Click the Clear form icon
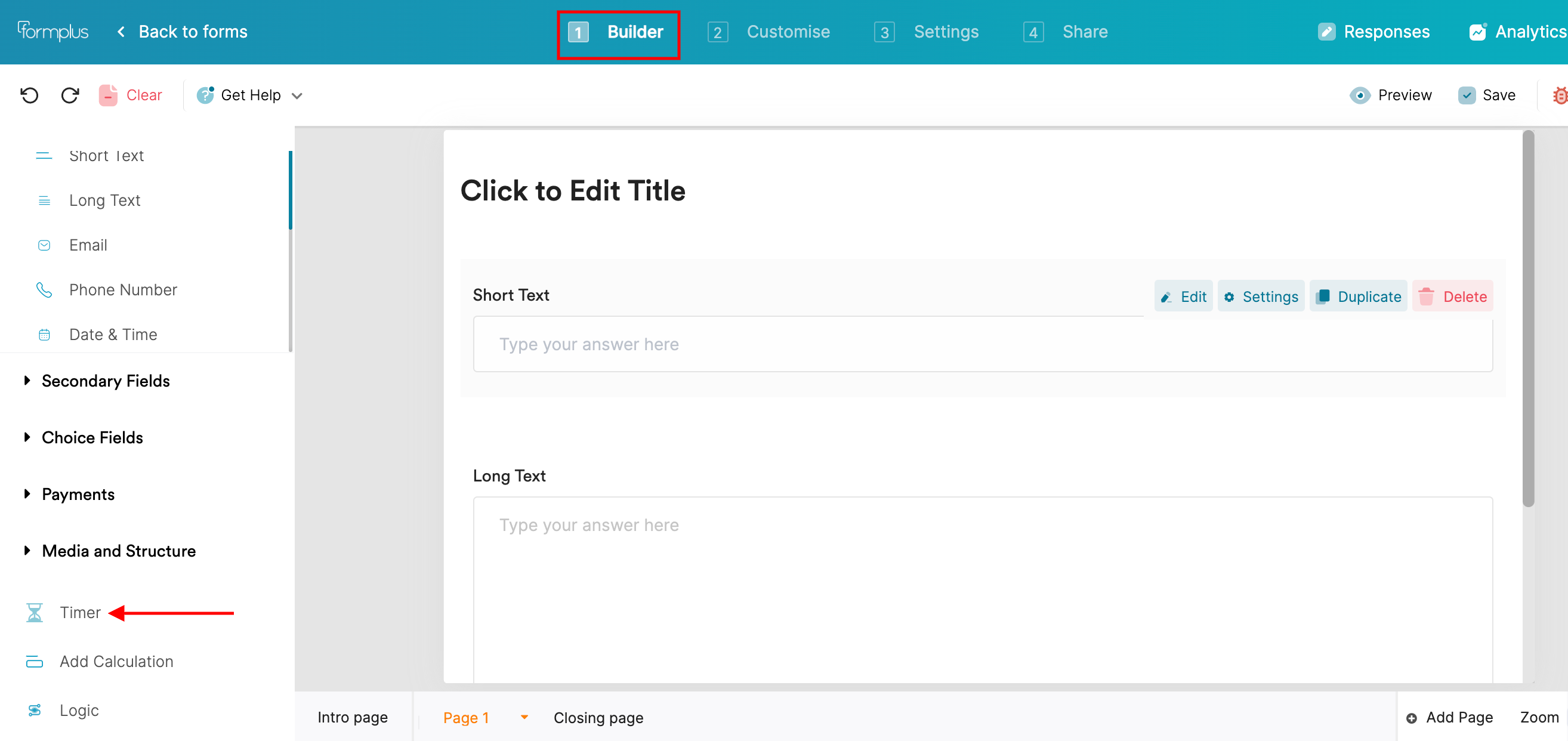The height and width of the screenshot is (741, 1568). [108, 95]
